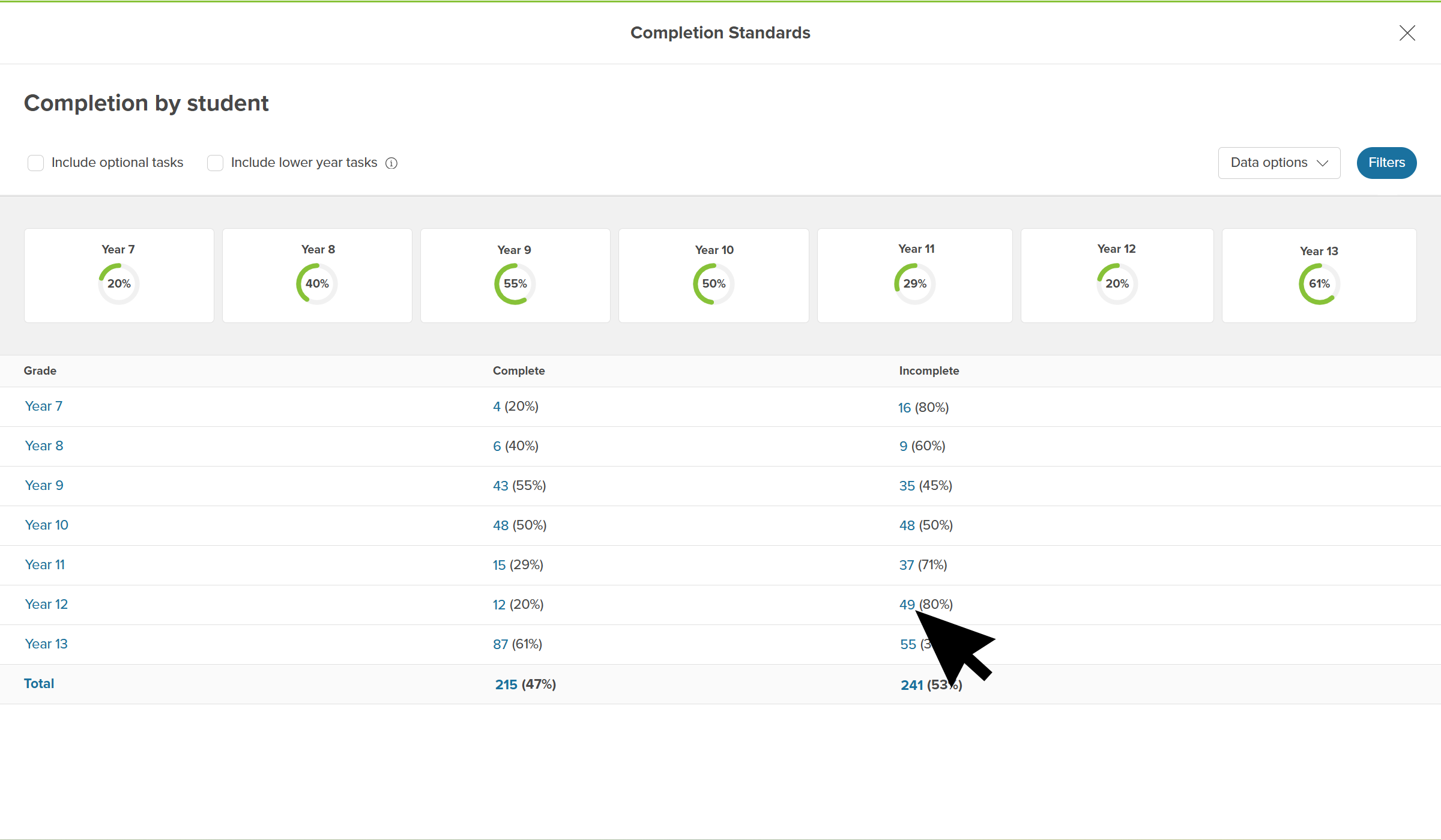Click the Year 10 50% progress ring

pyautogui.click(x=713, y=283)
